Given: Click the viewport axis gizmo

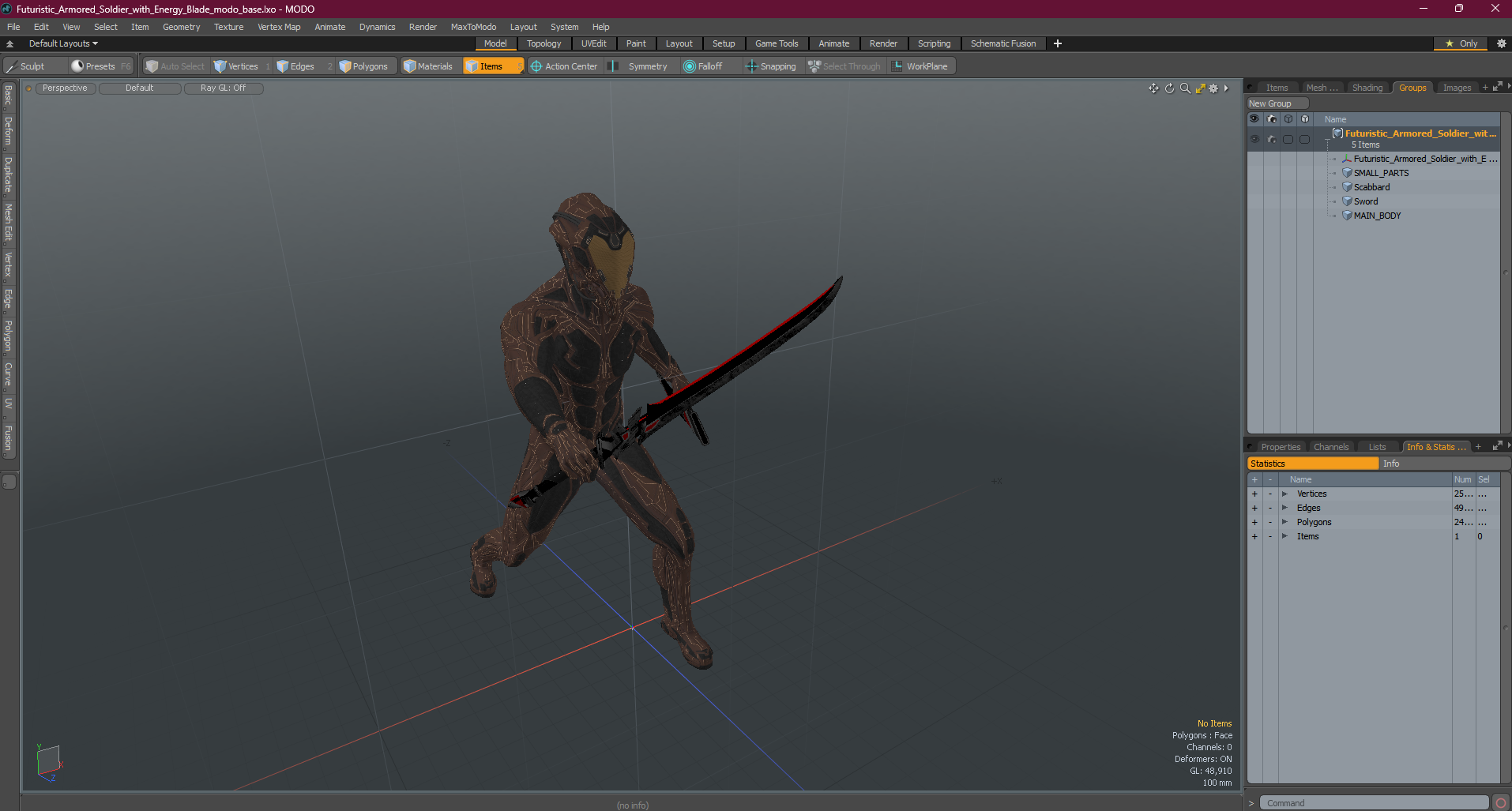Looking at the screenshot, I should 49,763.
